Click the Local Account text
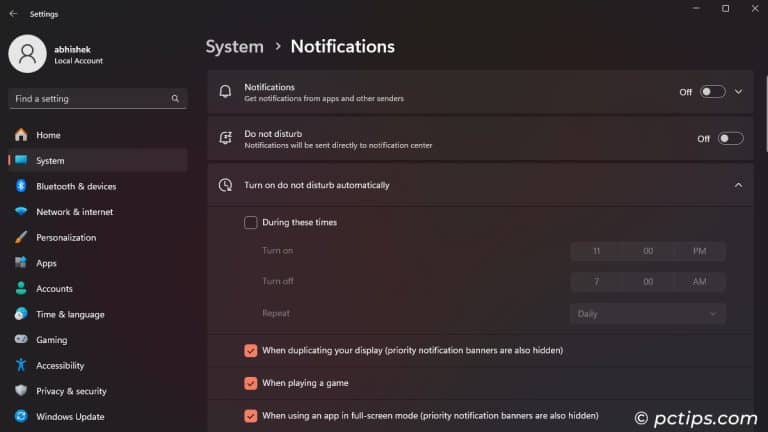The height and width of the screenshot is (432, 768). pyautogui.click(x=78, y=61)
